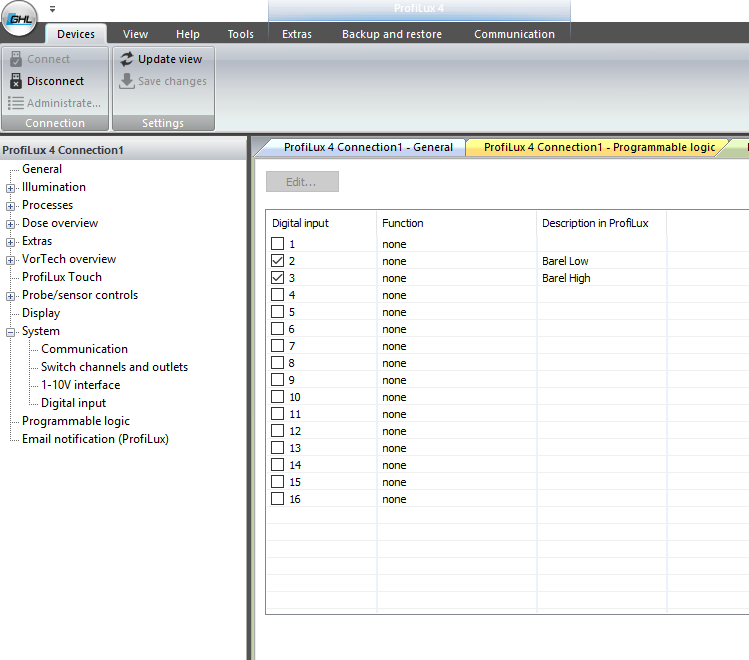
Task: Click the Function column header
Action: (x=457, y=223)
